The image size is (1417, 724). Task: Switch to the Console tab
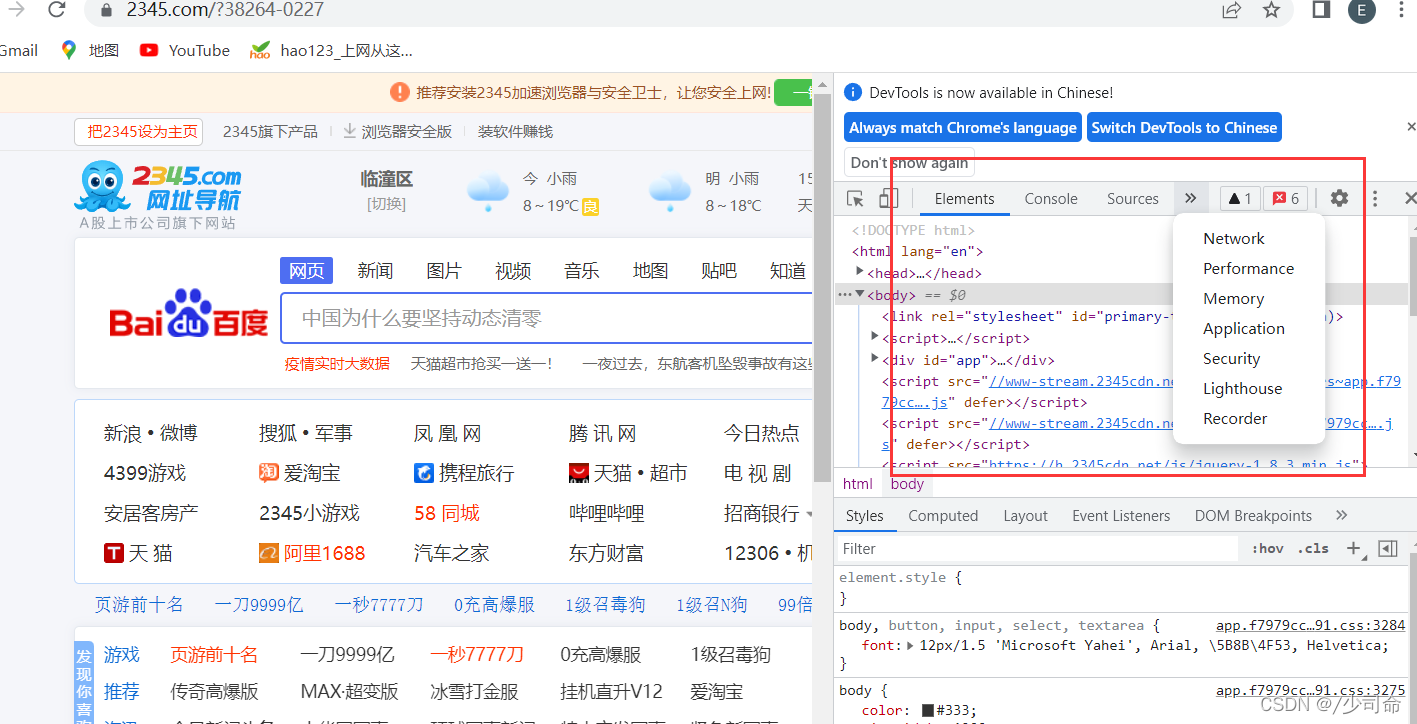1051,198
